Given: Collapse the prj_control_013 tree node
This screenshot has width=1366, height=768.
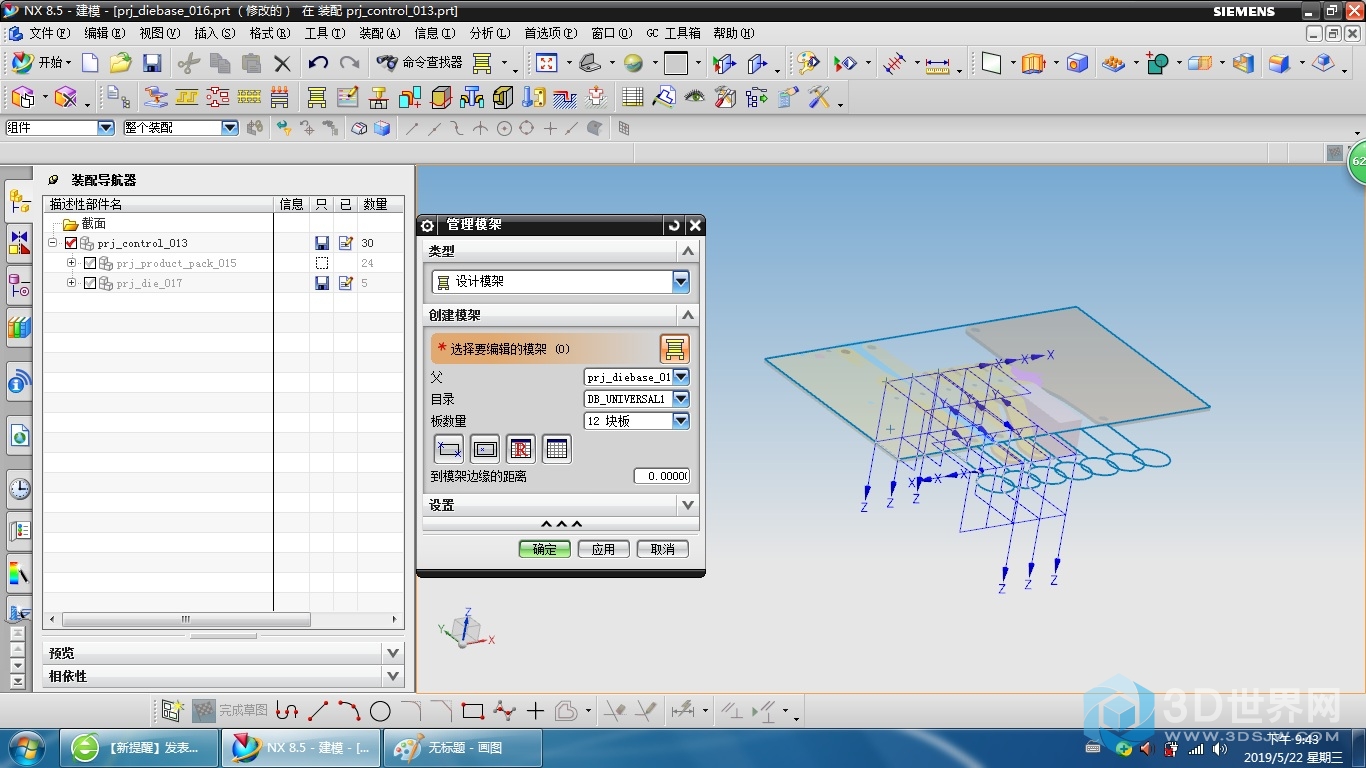Looking at the screenshot, I should click(x=52, y=243).
